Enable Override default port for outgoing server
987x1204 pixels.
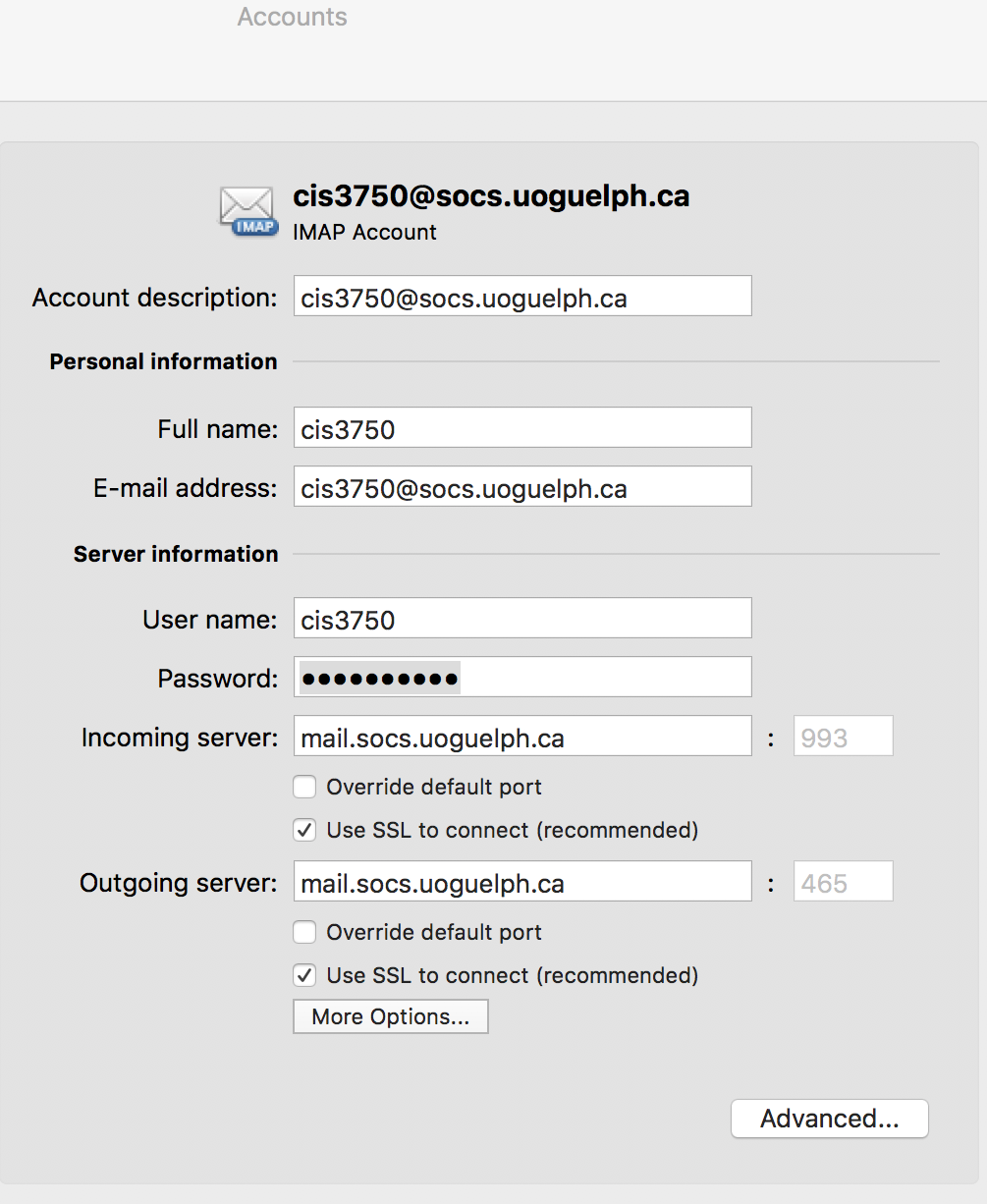click(304, 931)
